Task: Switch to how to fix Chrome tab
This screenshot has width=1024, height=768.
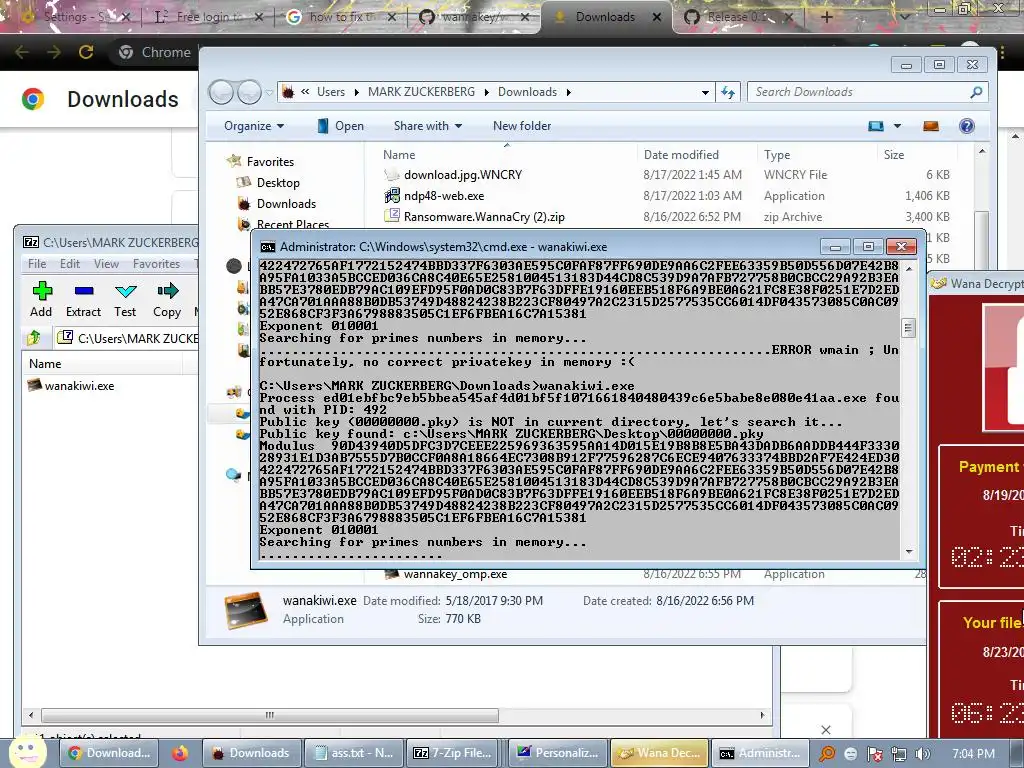Action: pyautogui.click(x=340, y=17)
